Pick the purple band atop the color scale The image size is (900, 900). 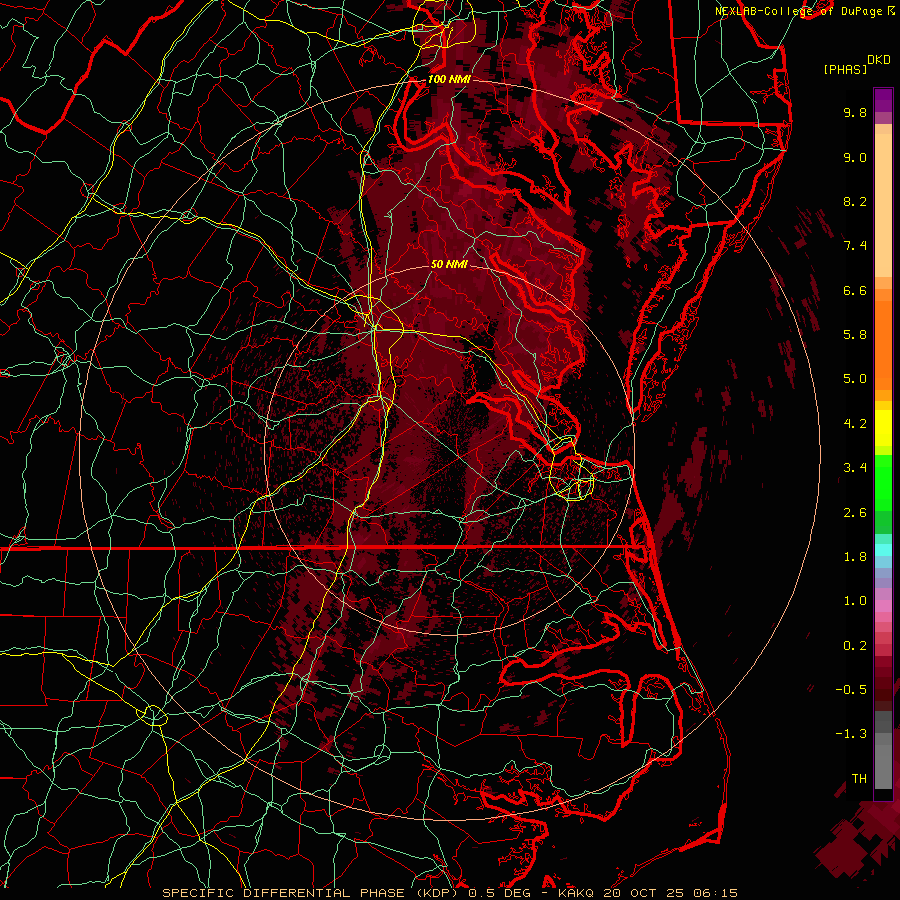pyautogui.click(x=883, y=100)
